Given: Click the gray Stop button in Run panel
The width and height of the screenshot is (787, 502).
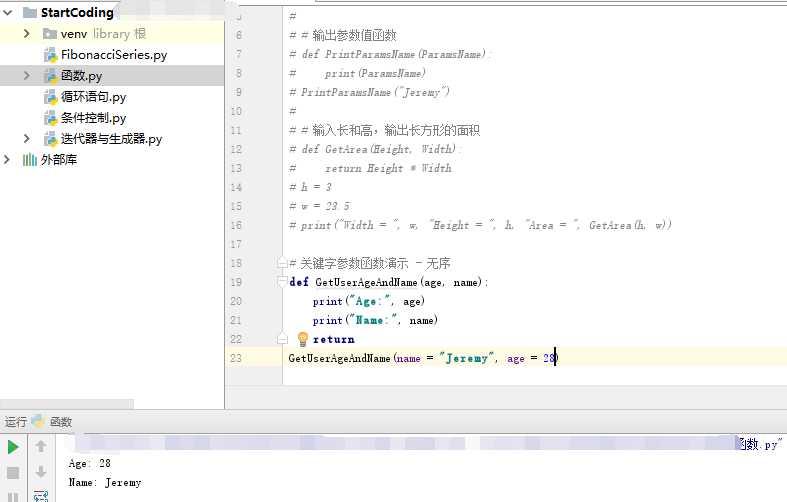Looking at the screenshot, I should coord(13,472).
